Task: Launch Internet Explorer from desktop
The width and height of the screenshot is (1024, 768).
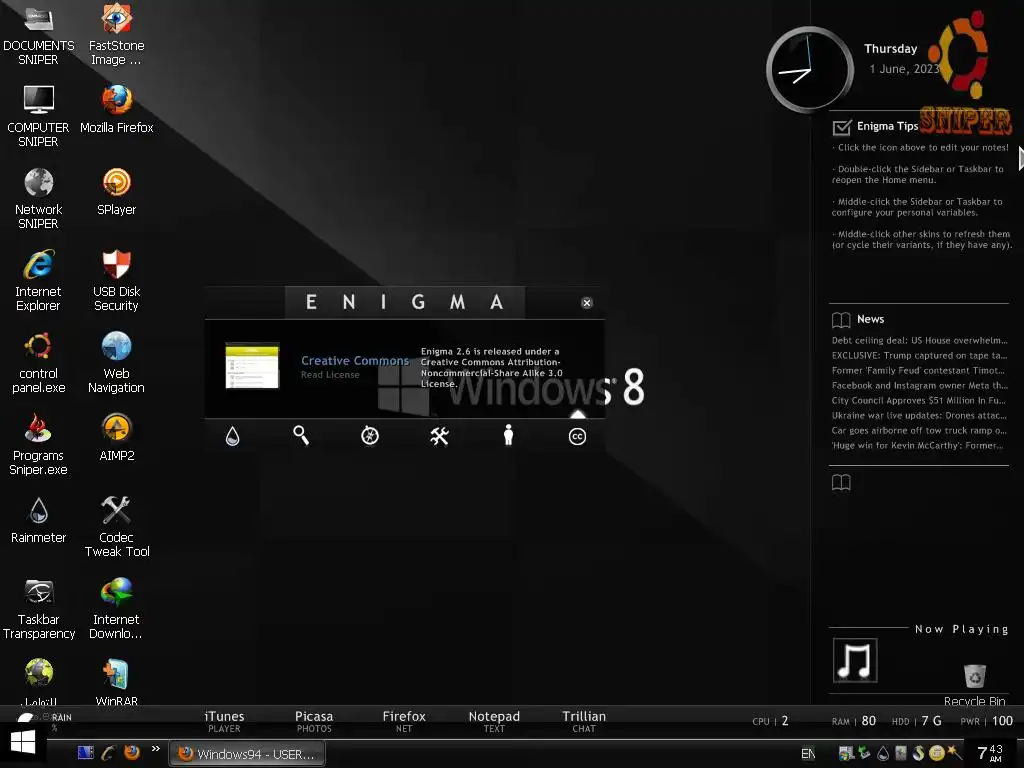Action: 39,280
